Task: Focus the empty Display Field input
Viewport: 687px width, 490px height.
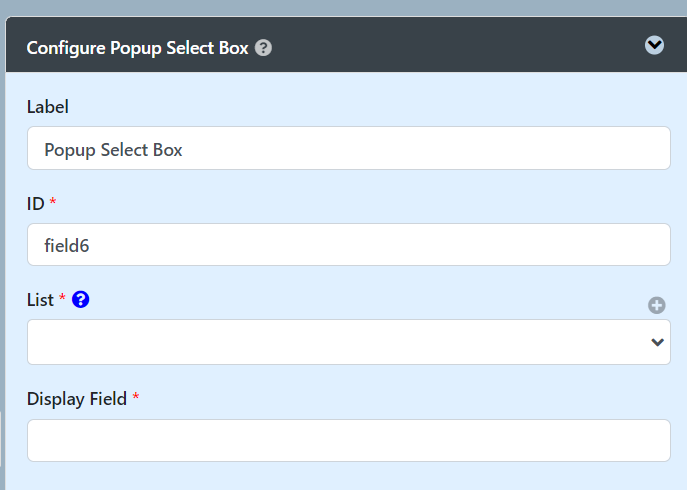Action: point(349,440)
